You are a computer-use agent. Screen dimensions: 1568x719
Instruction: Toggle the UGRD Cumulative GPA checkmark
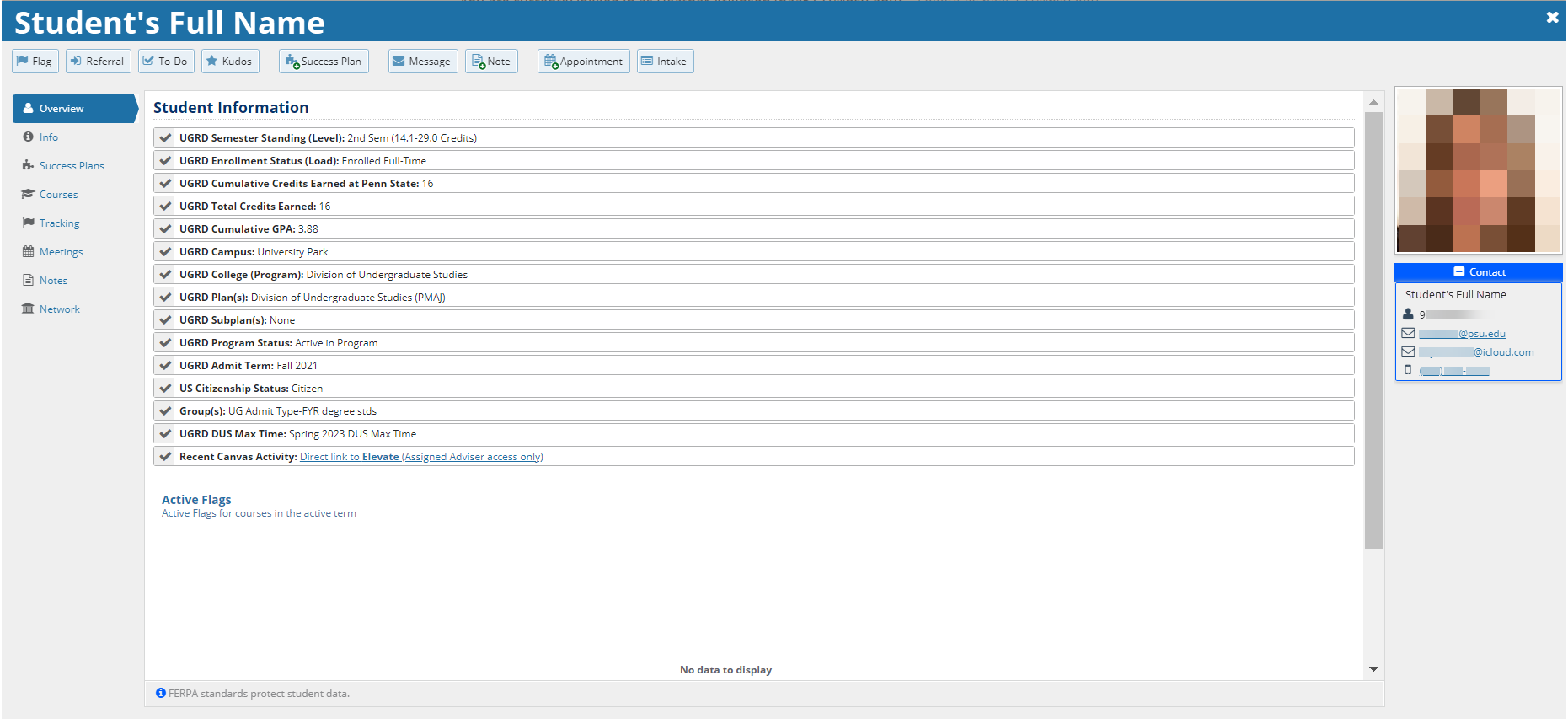click(165, 229)
